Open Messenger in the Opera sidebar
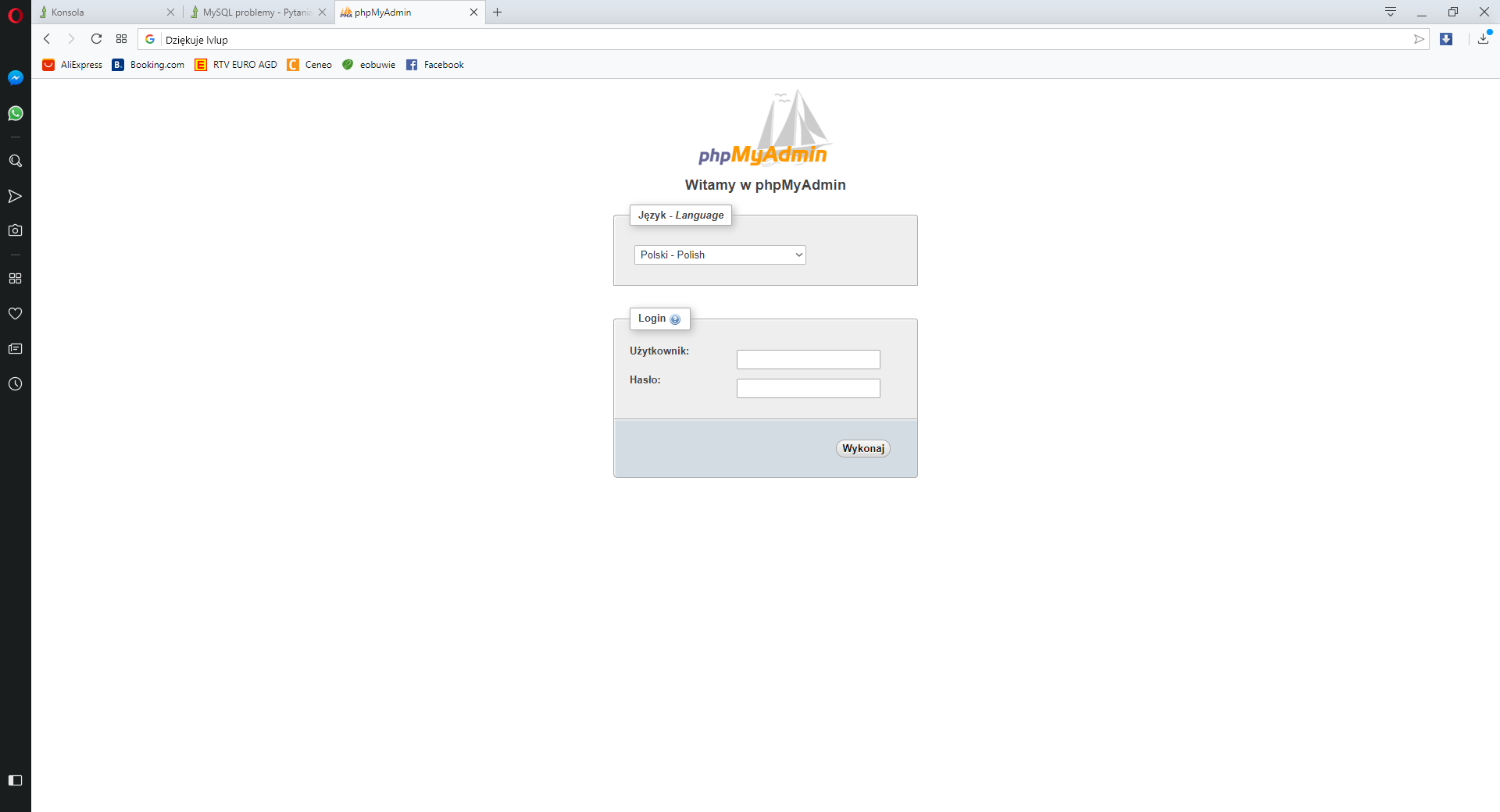This screenshot has width=1500, height=812. [x=15, y=78]
